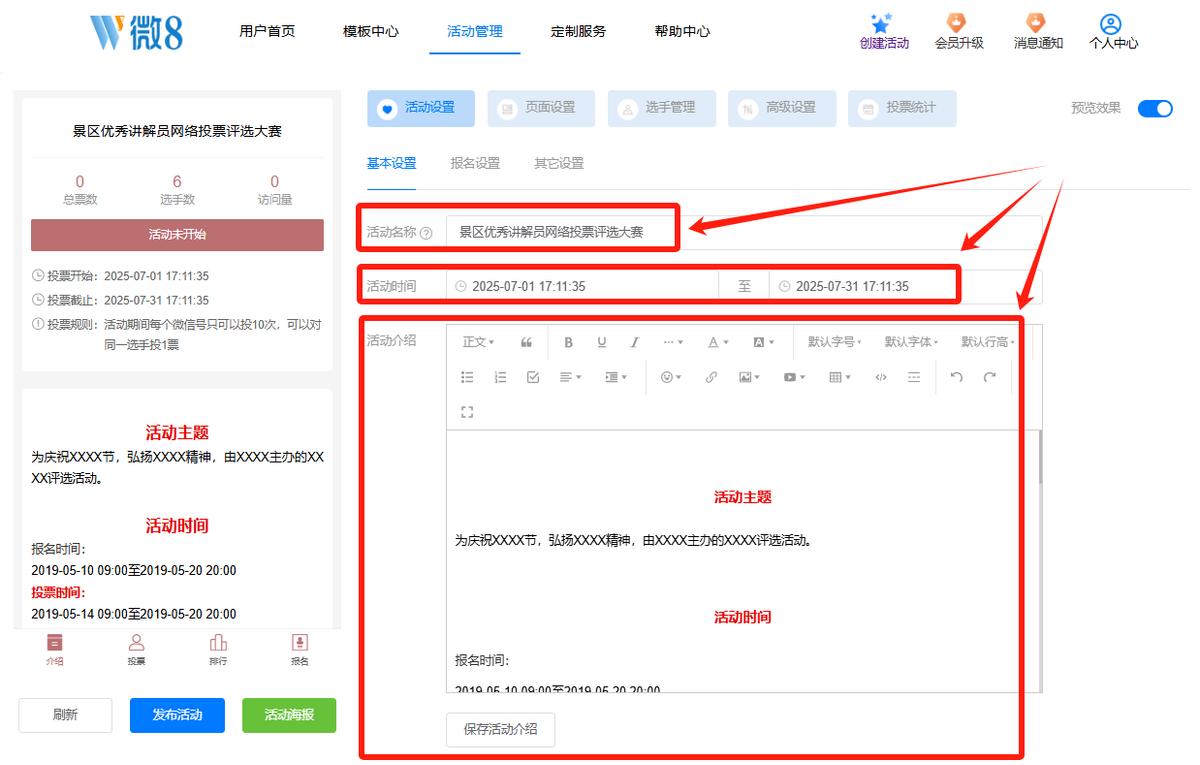Screen dimensions: 1200x765
Task: Open the emoji picker dropdown
Action: point(671,377)
